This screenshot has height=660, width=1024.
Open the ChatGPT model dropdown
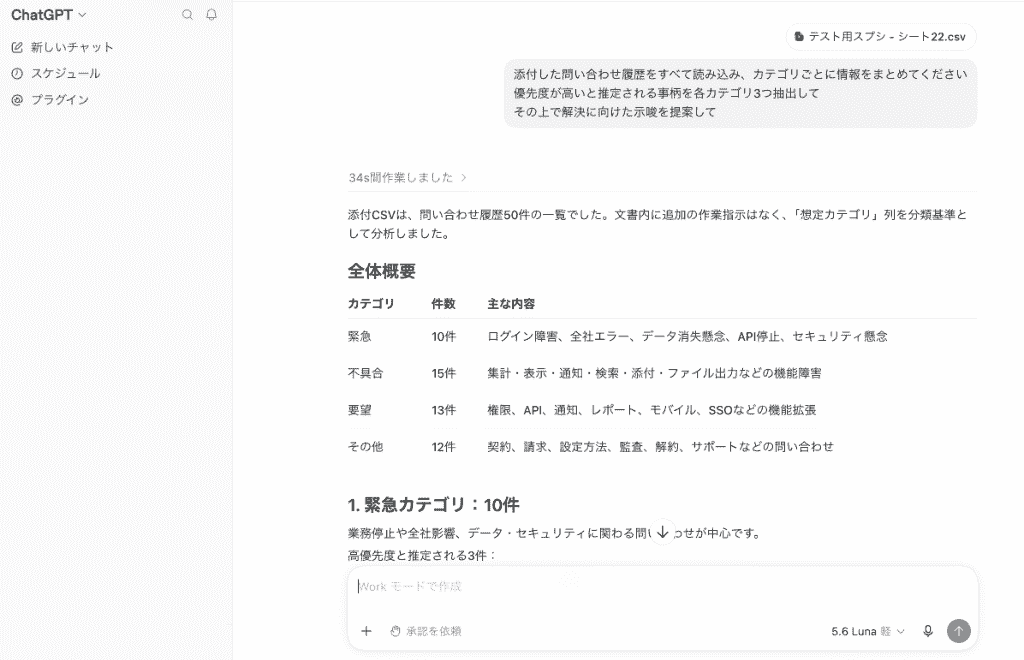[x=48, y=14]
